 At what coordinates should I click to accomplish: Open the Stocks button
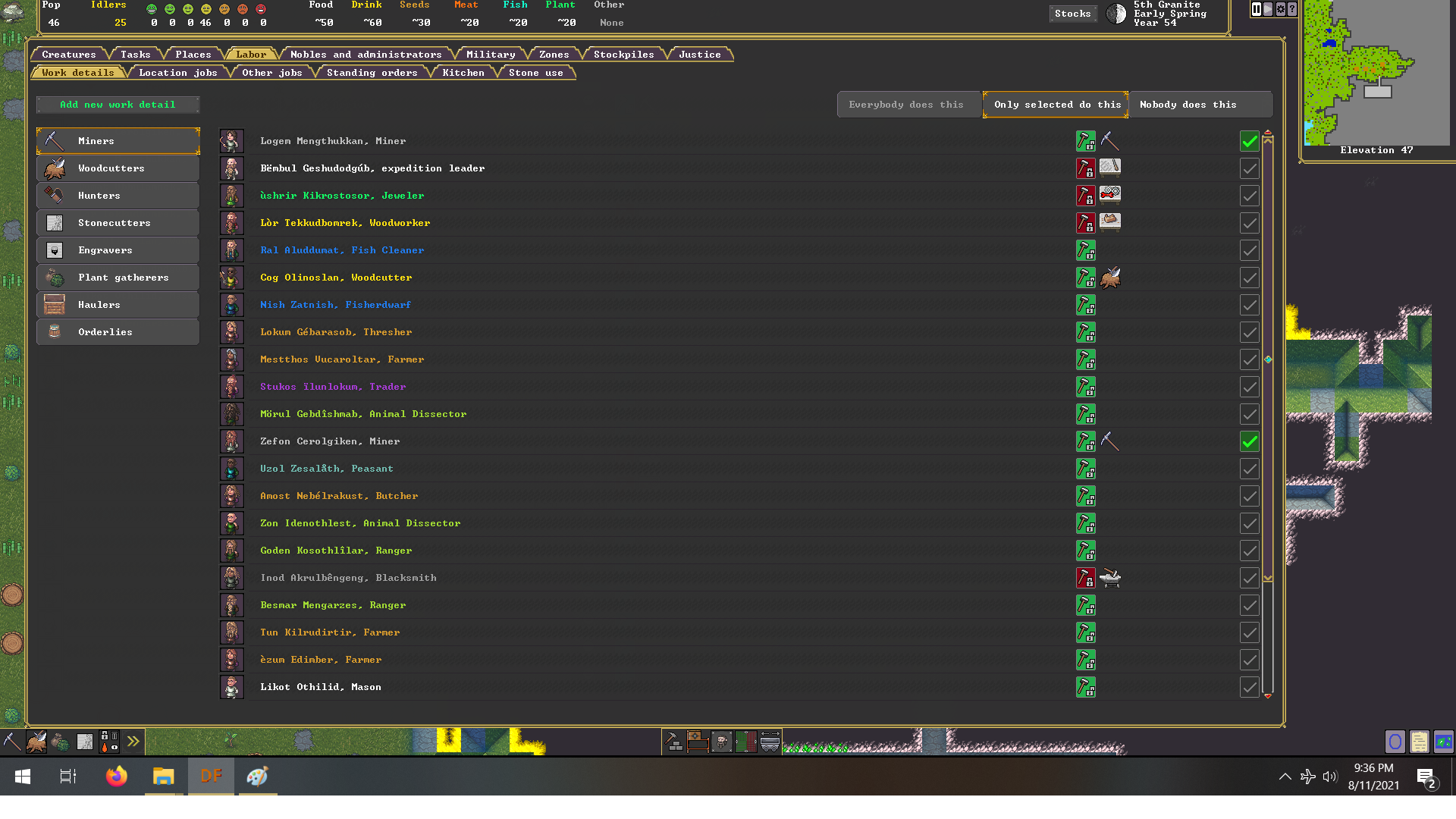[x=1072, y=14]
